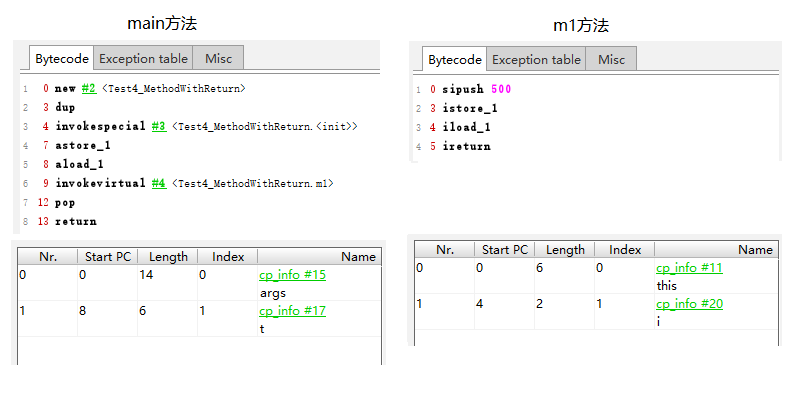This screenshot has height=394, width=797.
Task: Click Start PC value 8 in main table
Action: 82,311
